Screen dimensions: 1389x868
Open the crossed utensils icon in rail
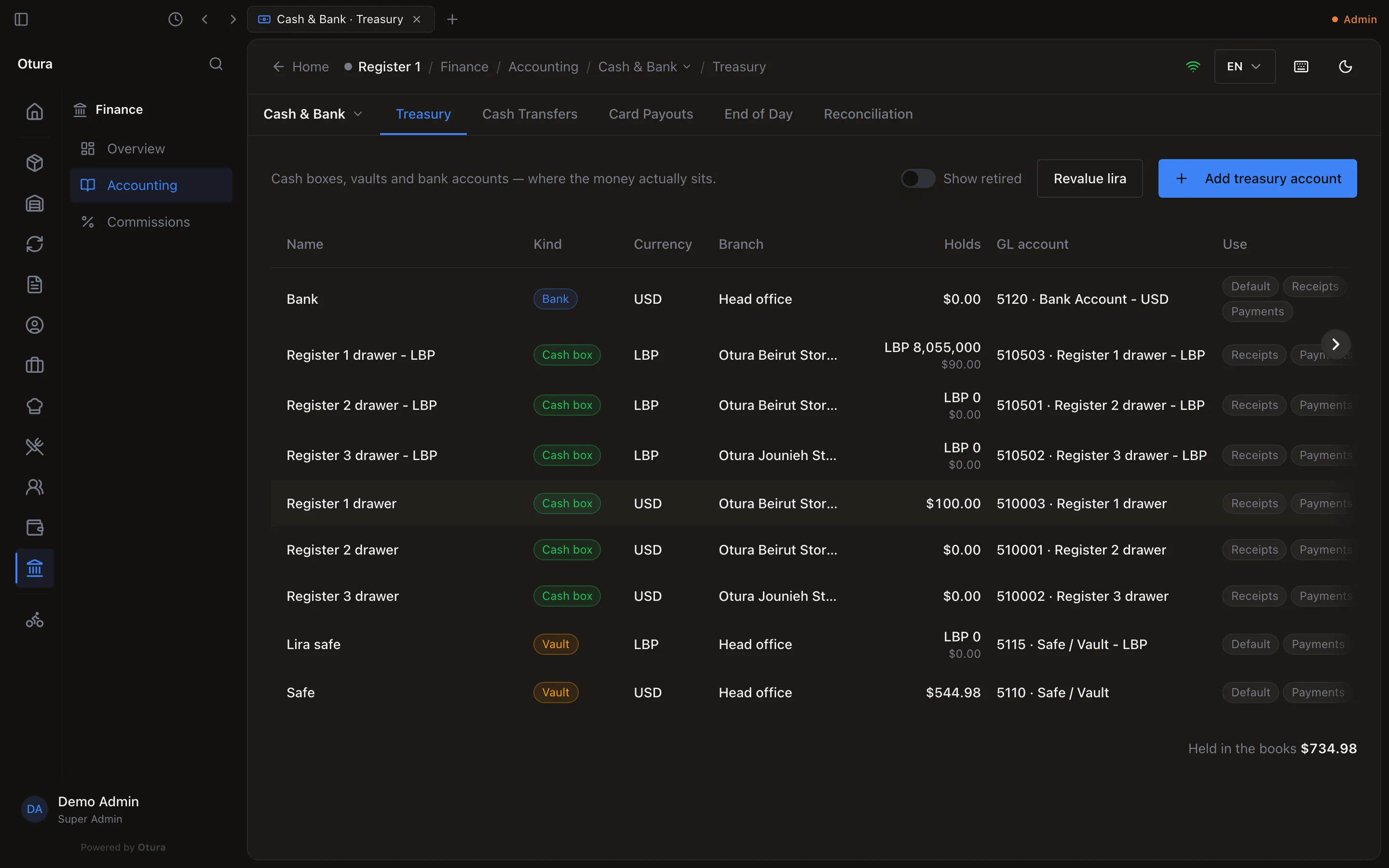(x=34, y=446)
